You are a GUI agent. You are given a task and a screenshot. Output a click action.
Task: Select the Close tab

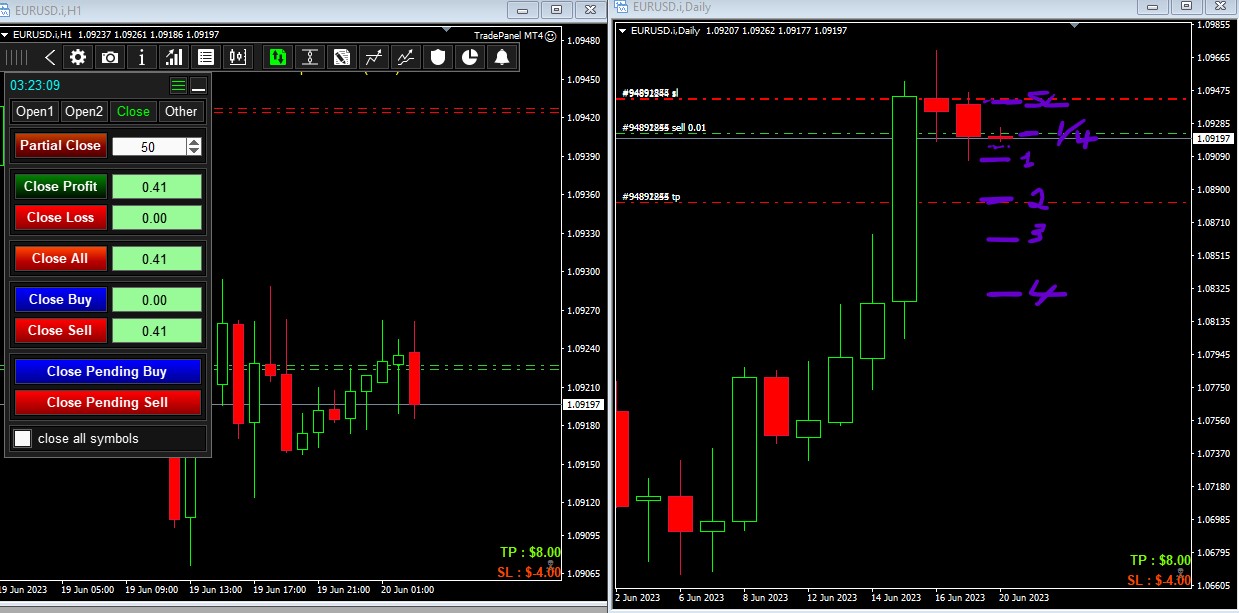pos(133,111)
